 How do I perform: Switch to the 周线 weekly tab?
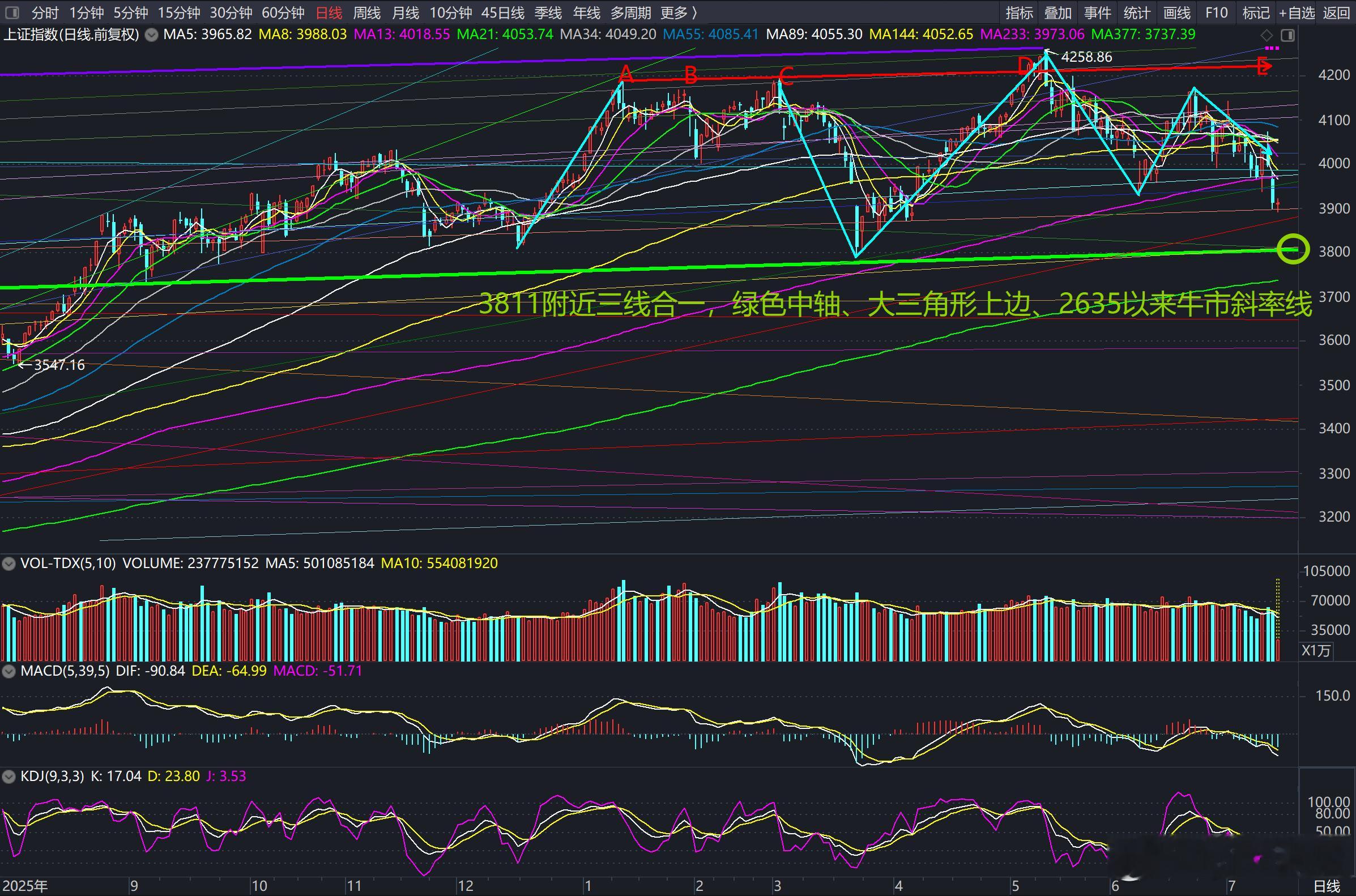(367, 12)
